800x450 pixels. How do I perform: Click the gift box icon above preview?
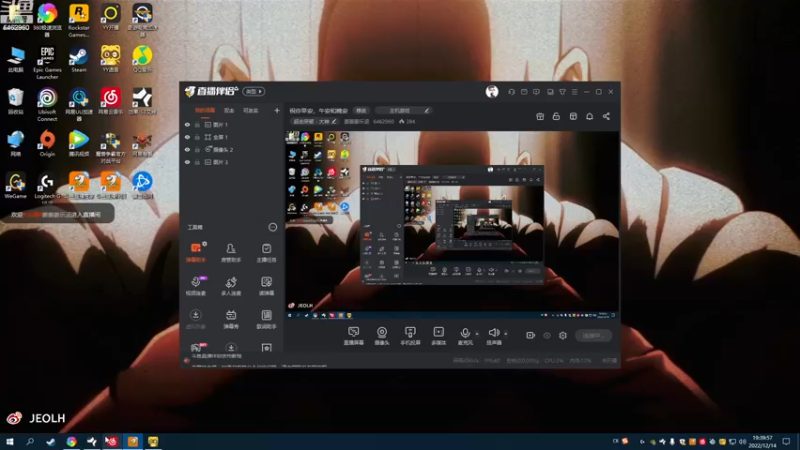540,116
